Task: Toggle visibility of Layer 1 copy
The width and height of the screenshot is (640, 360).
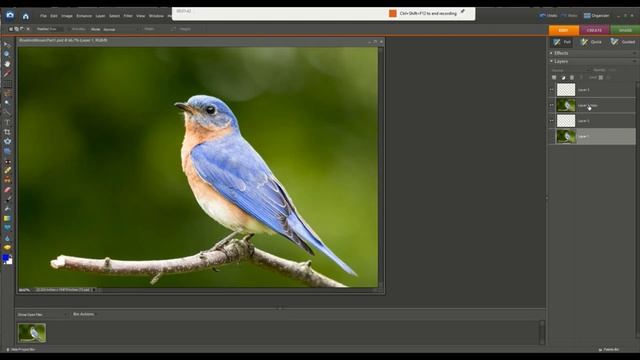Action: tap(552, 105)
